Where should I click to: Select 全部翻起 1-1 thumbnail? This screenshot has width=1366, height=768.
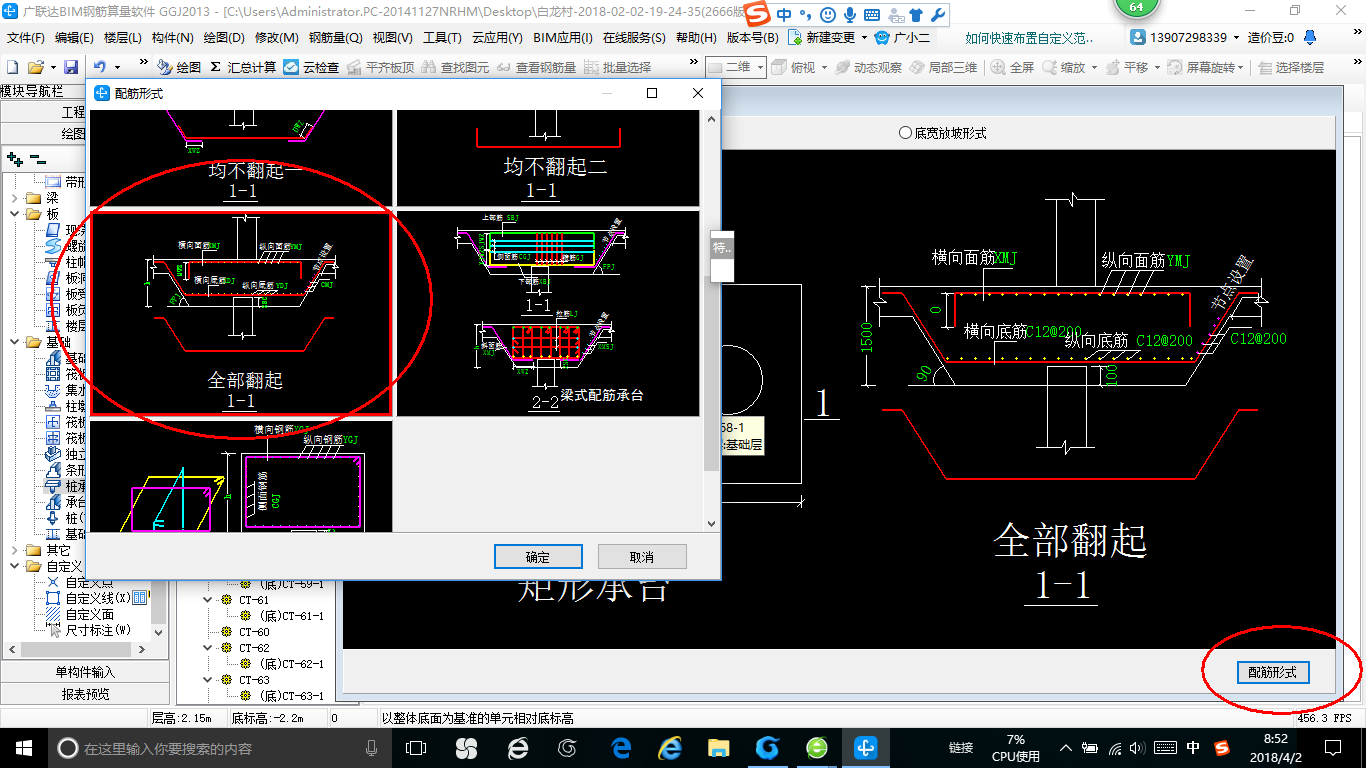tap(241, 312)
